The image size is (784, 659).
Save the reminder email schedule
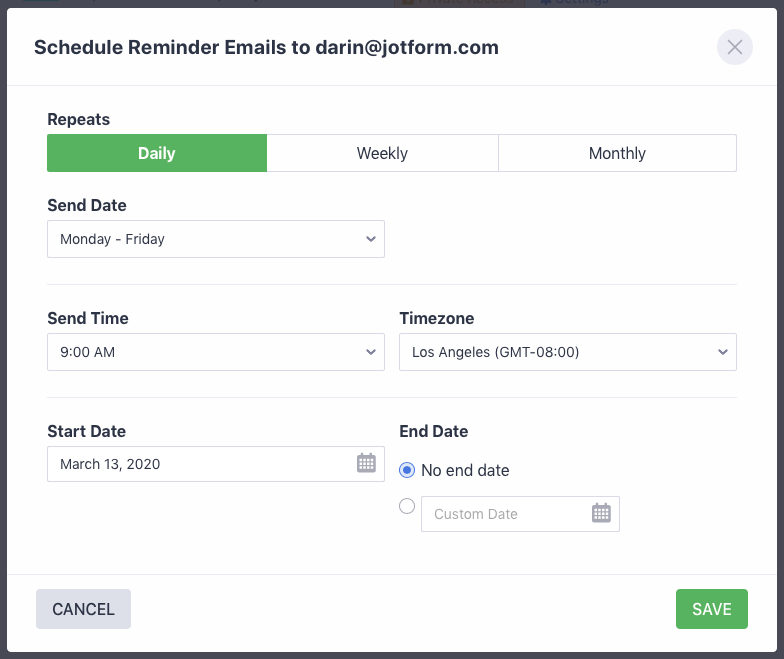click(x=711, y=609)
